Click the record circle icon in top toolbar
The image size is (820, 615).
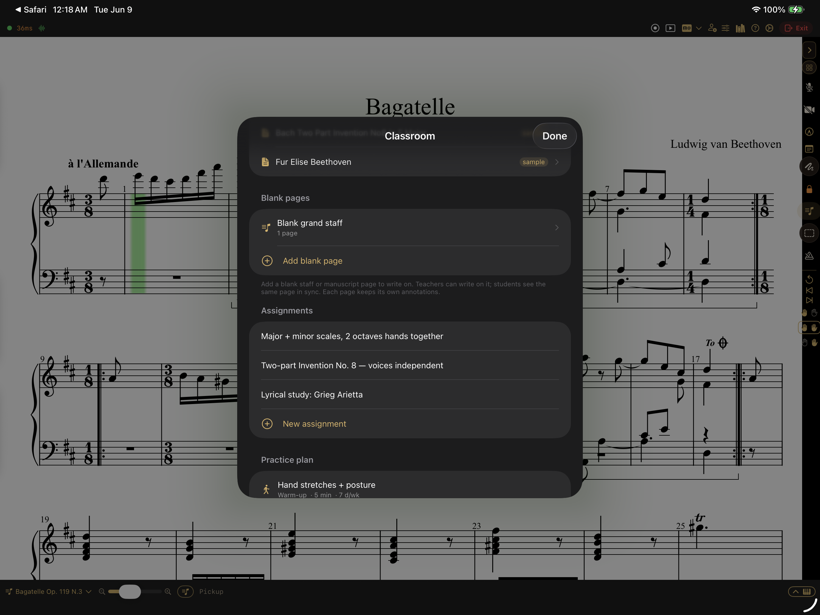click(x=655, y=28)
